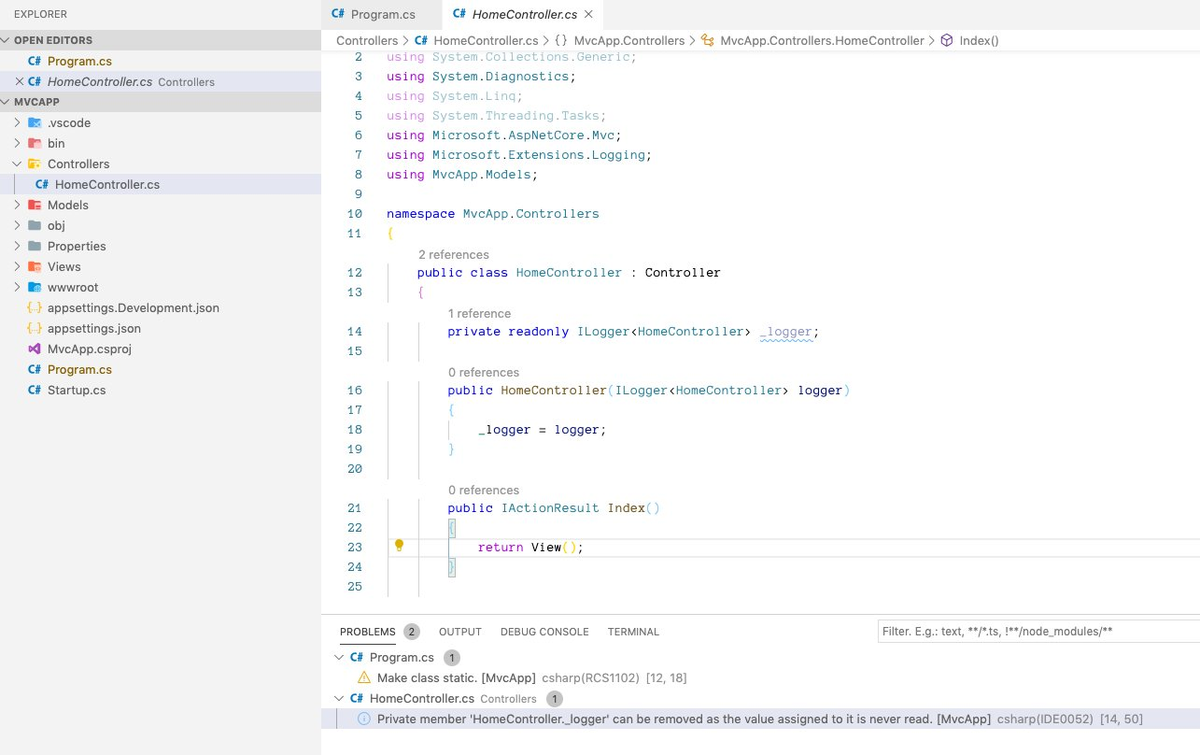Click the MvcApp.Controllers namespace breadcrumb
This screenshot has width=1200, height=755.
tap(629, 41)
